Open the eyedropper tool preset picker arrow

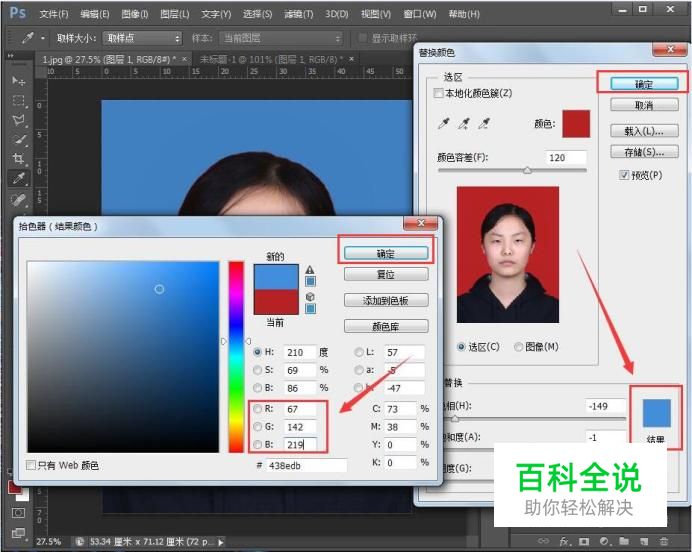[43, 38]
